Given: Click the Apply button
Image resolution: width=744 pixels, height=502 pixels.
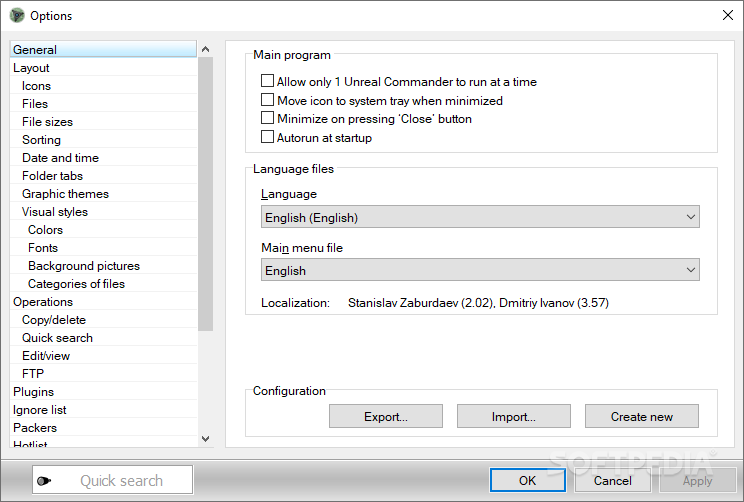Looking at the screenshot, I should tap(698, 480).
